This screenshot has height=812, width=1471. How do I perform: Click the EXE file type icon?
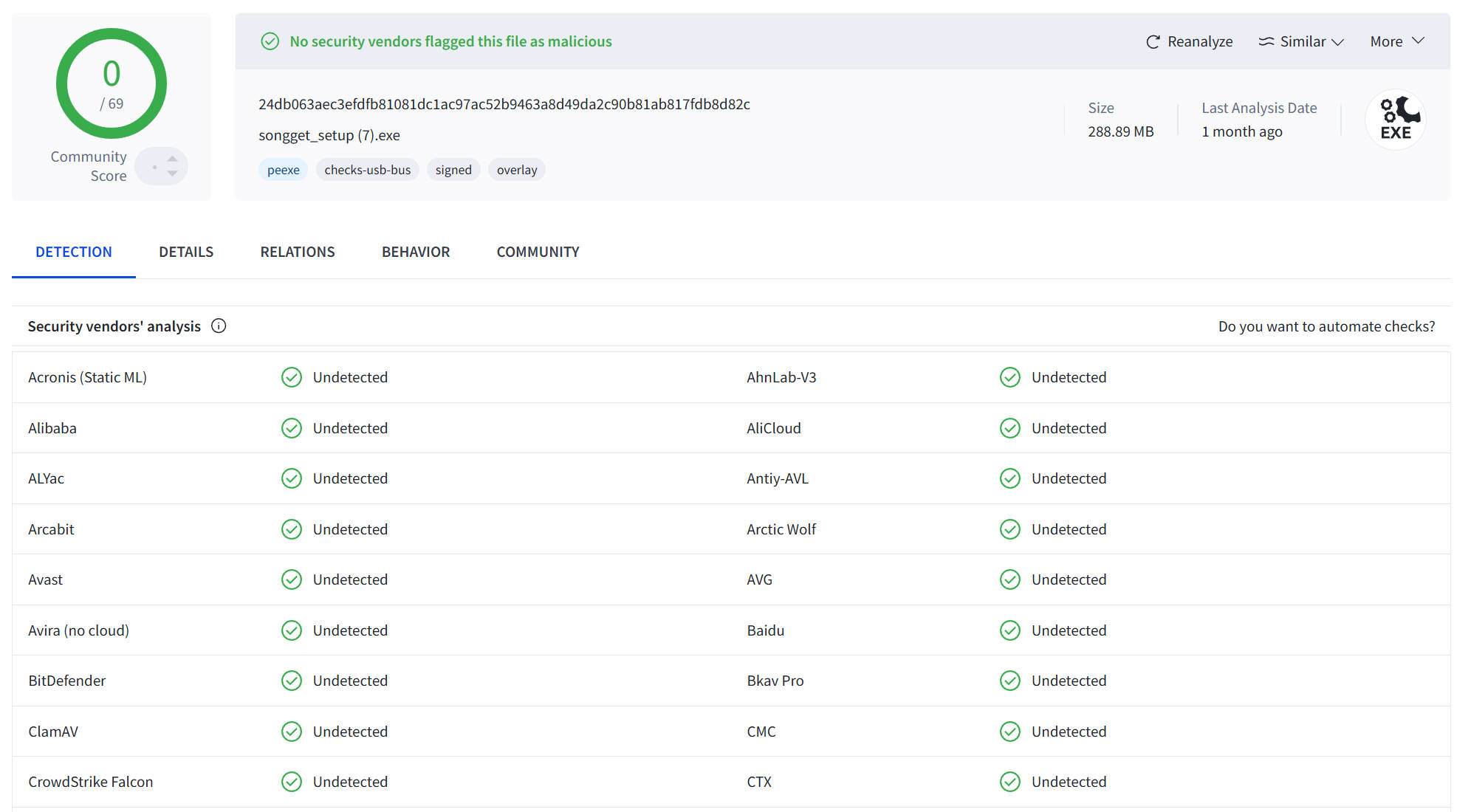click(1395, 120)
